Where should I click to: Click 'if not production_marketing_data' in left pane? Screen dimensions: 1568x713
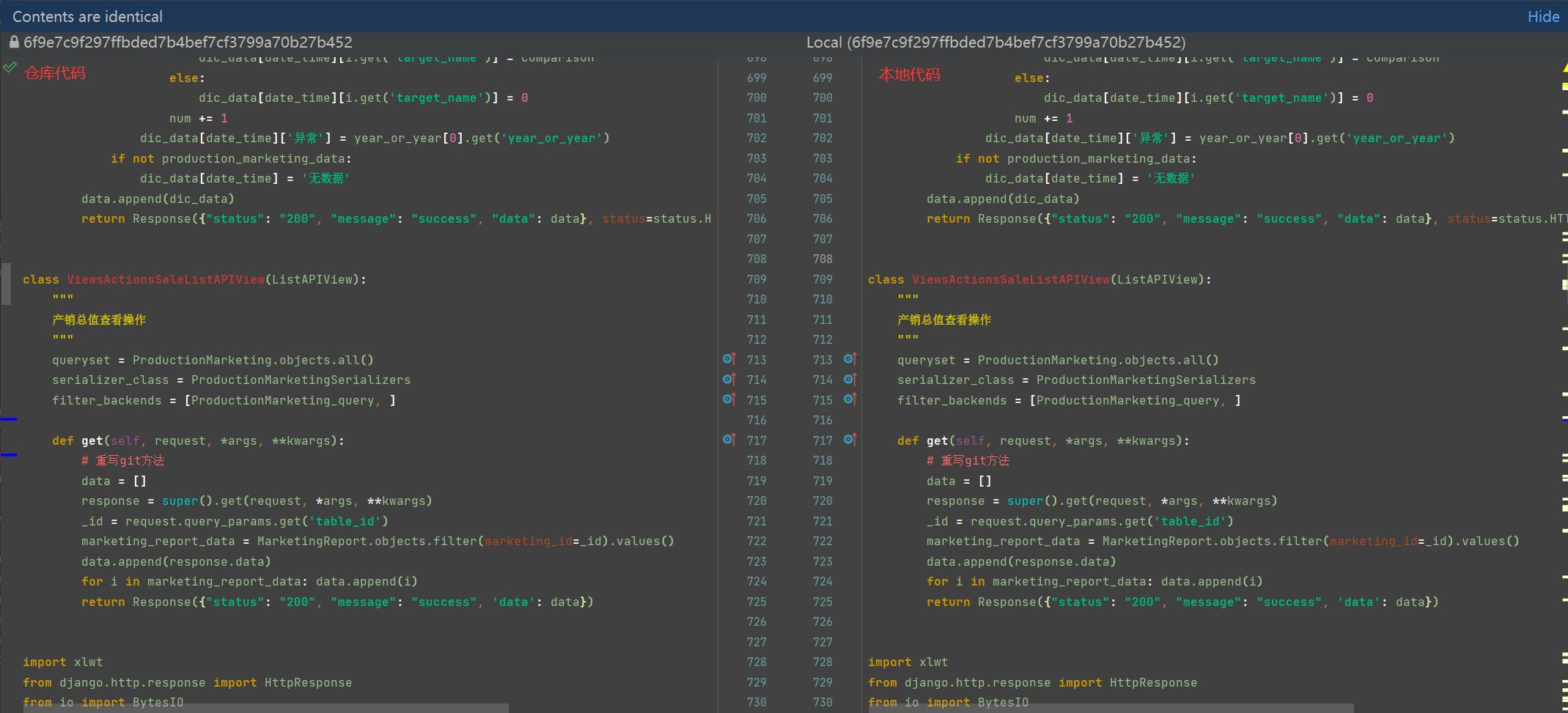click(231, 158)
